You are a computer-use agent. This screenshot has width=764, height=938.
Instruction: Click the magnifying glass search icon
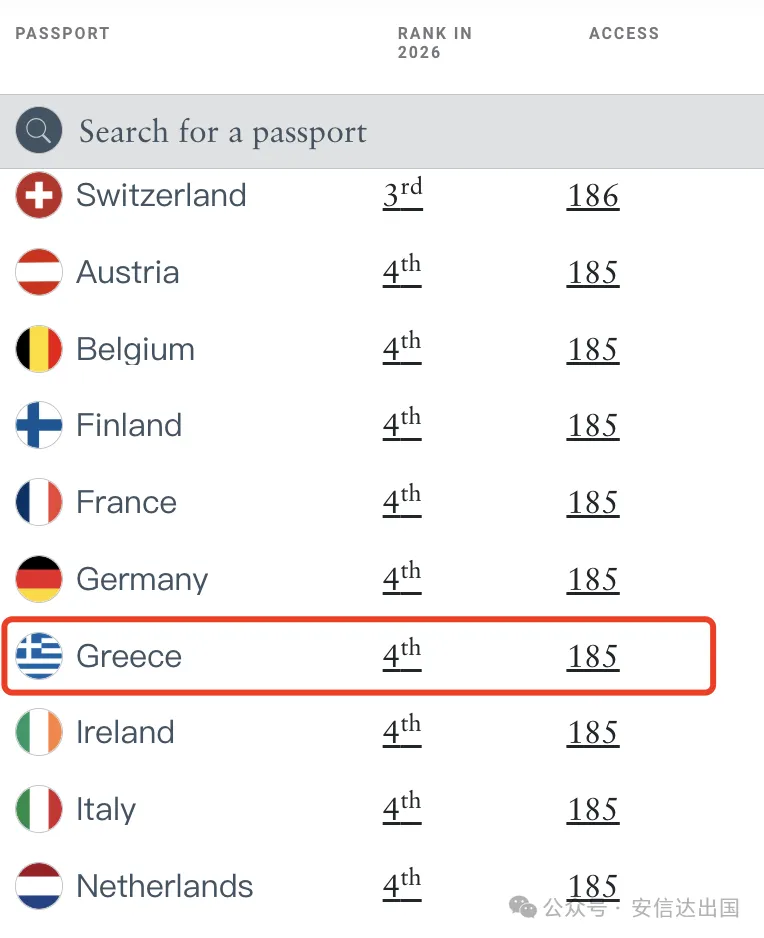39,130
